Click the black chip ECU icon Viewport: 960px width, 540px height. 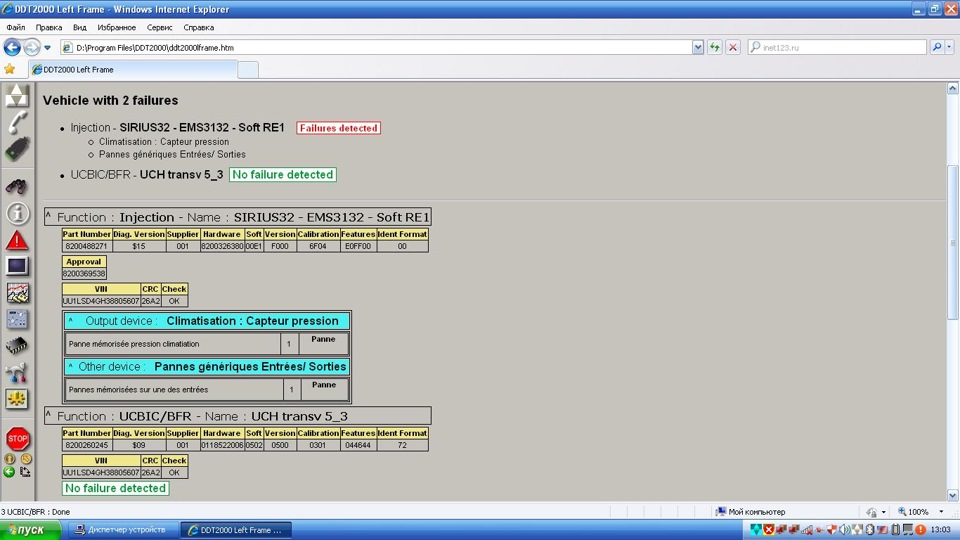pos(17,346)
